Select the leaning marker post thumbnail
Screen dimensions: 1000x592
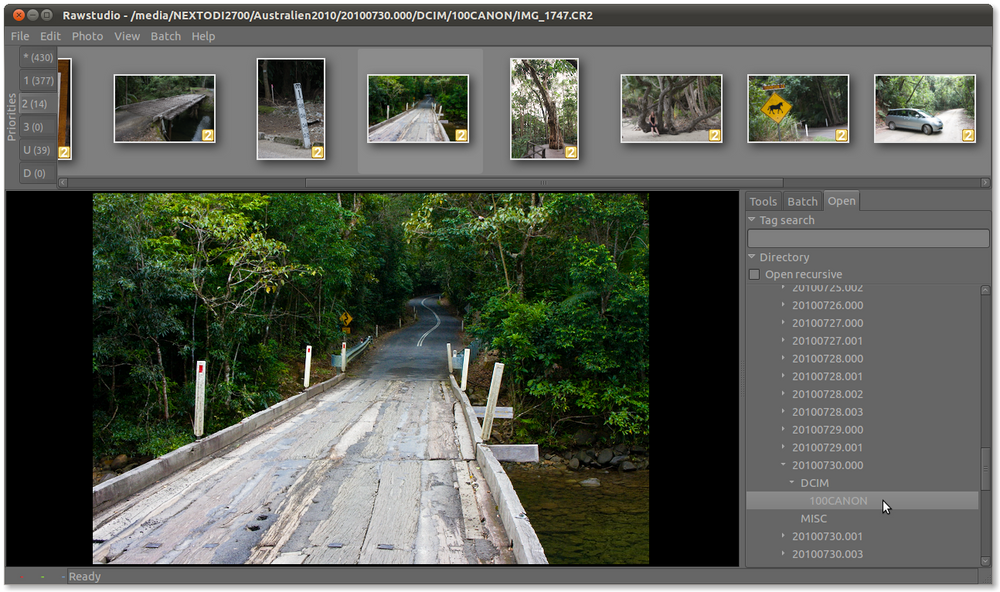point(291,108)
